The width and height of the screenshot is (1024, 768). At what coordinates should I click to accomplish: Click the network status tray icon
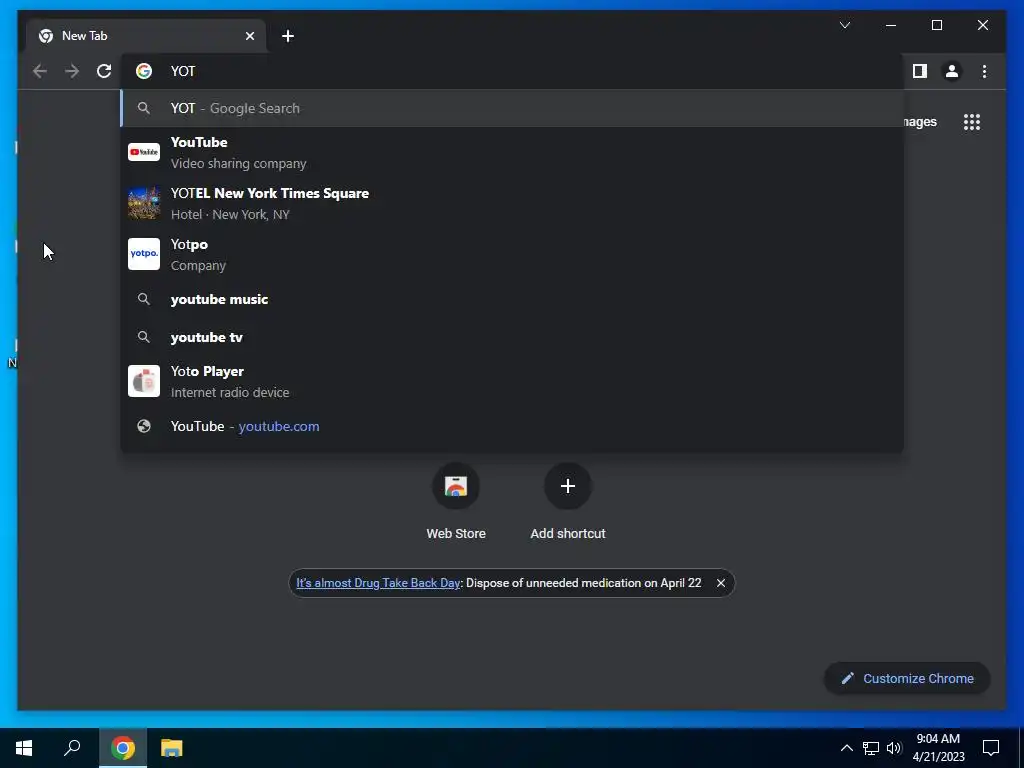pos(871,748)
